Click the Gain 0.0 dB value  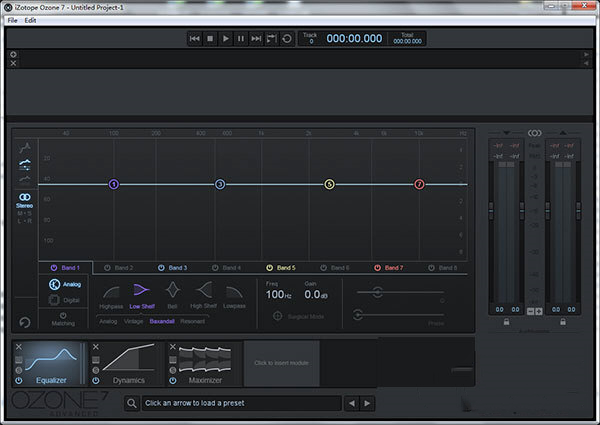tap(316, 295)
